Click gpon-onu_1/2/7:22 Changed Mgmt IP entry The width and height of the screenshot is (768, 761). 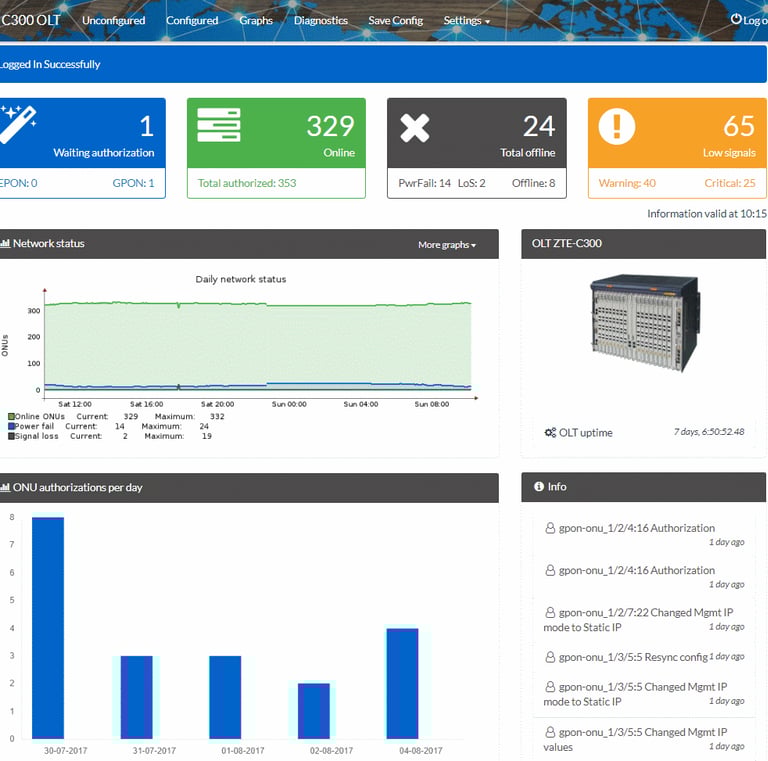[x=644, y=619]
